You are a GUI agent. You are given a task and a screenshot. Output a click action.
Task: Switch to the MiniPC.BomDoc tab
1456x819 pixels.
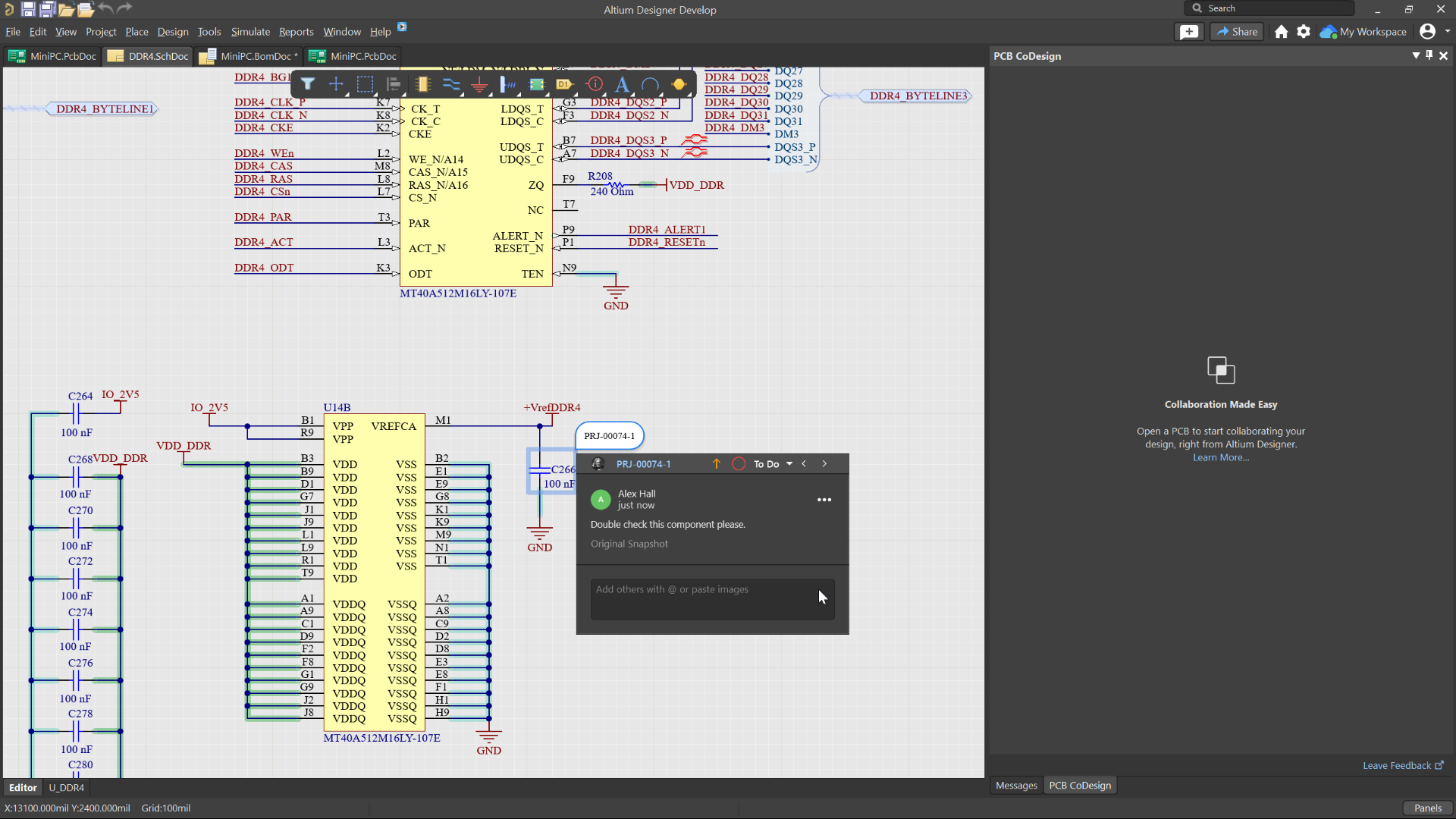pos(249,56)
